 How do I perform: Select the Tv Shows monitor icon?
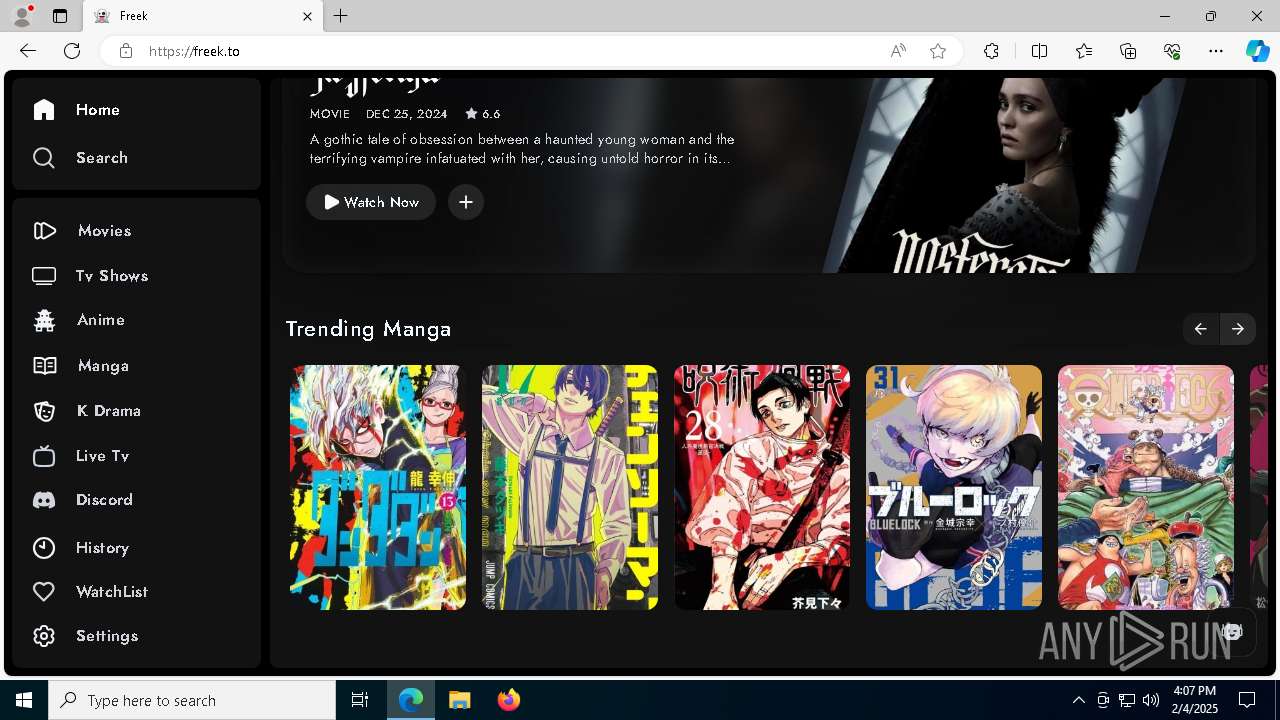point(44,276)
